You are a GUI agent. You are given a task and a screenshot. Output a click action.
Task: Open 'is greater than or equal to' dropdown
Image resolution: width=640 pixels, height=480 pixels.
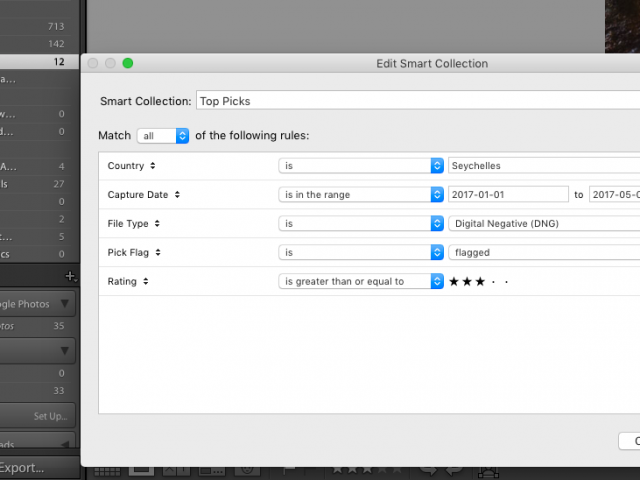pos(361,282)
